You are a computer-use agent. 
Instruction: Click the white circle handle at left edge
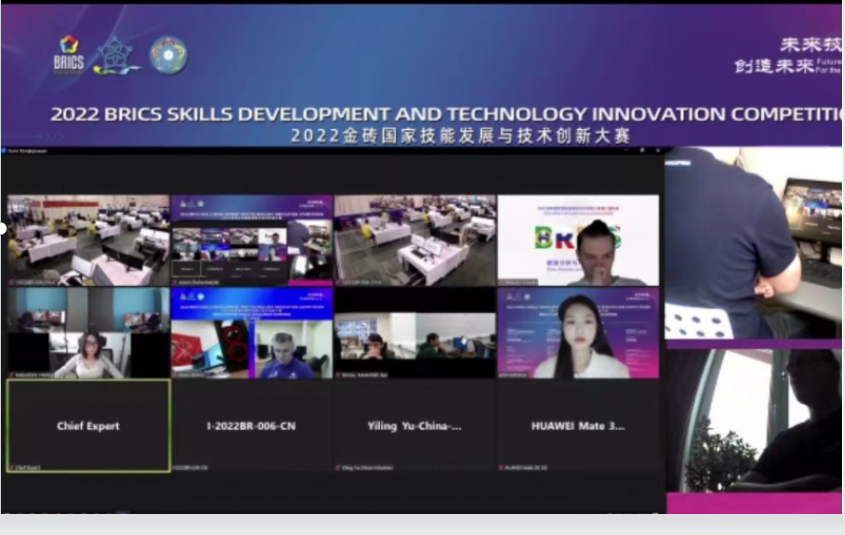[x=3, y=228]
